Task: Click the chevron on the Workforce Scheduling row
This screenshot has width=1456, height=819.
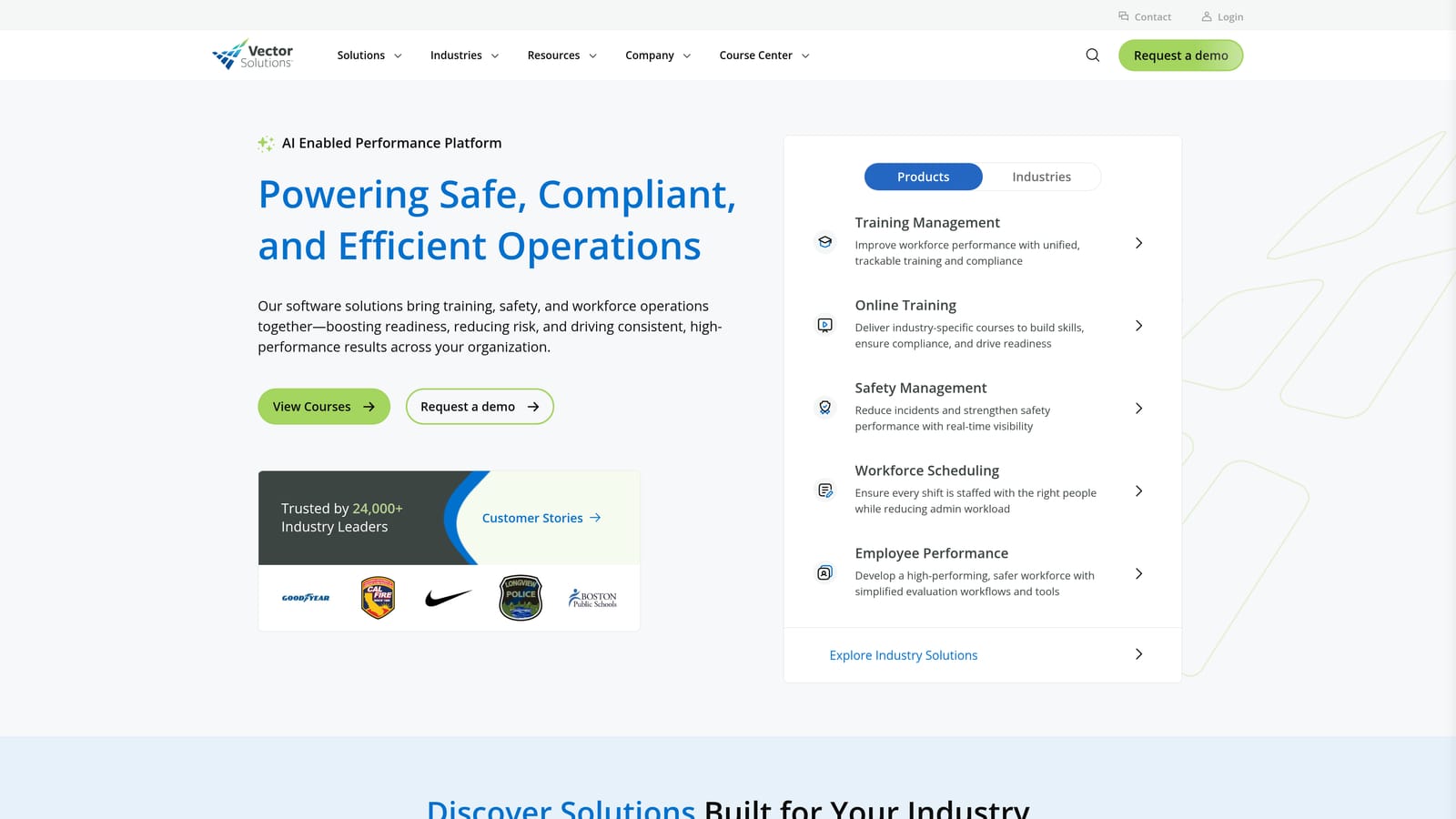Action: coord(1138,491)
